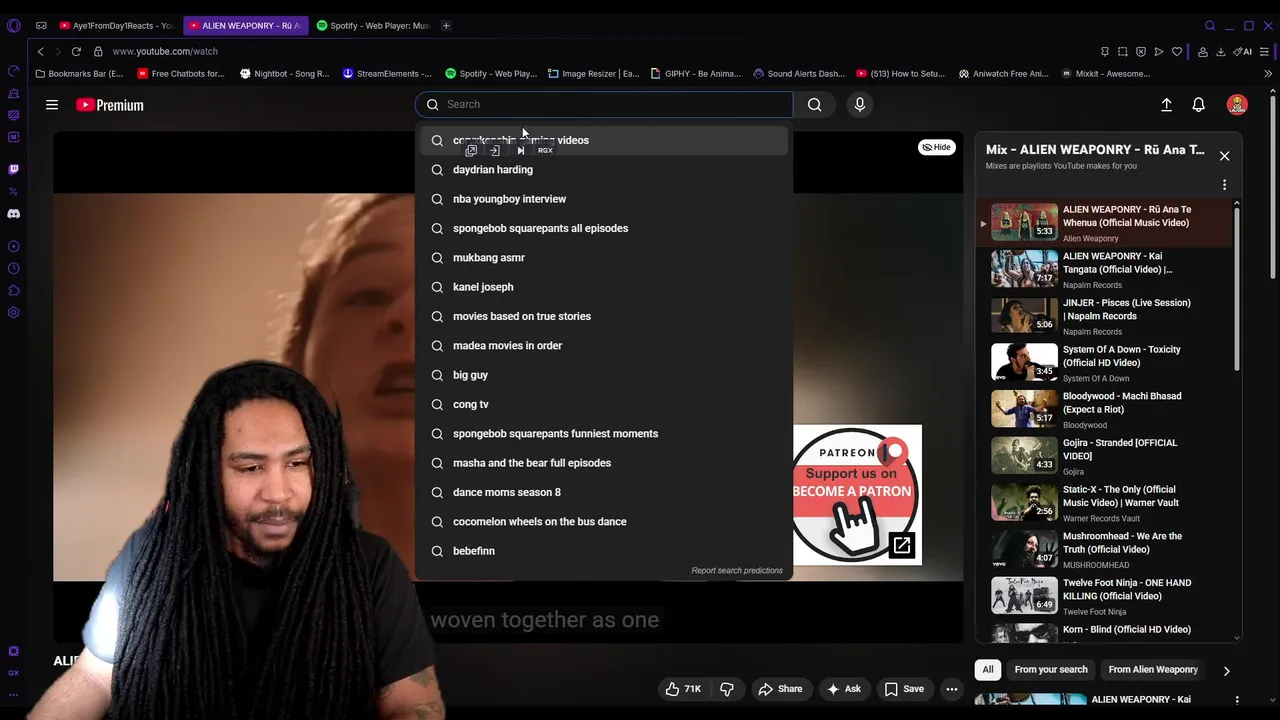1280x720 pixels.
Task: Open the Opera GX main menu logo
Action: click(x=13, y=26)
